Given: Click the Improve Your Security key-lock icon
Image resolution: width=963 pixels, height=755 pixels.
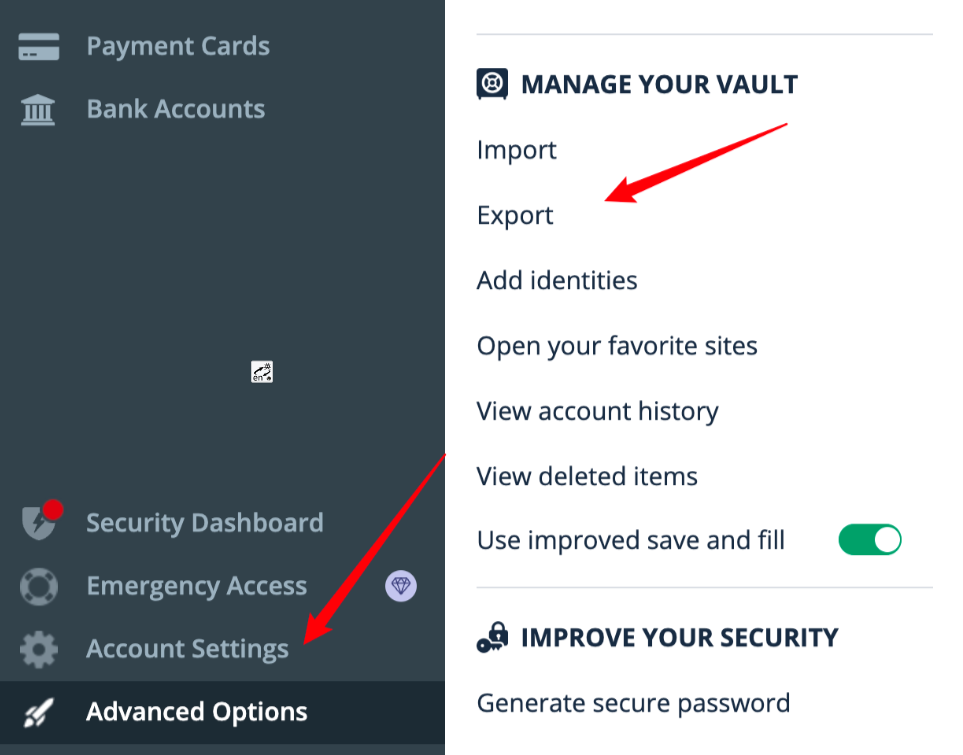Looking at the screenshot, I should coord(493,637).
